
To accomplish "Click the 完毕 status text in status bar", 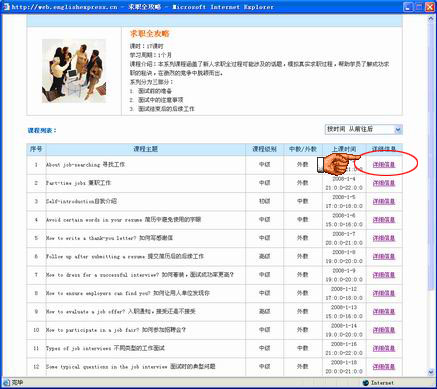I will click(17, 383).
